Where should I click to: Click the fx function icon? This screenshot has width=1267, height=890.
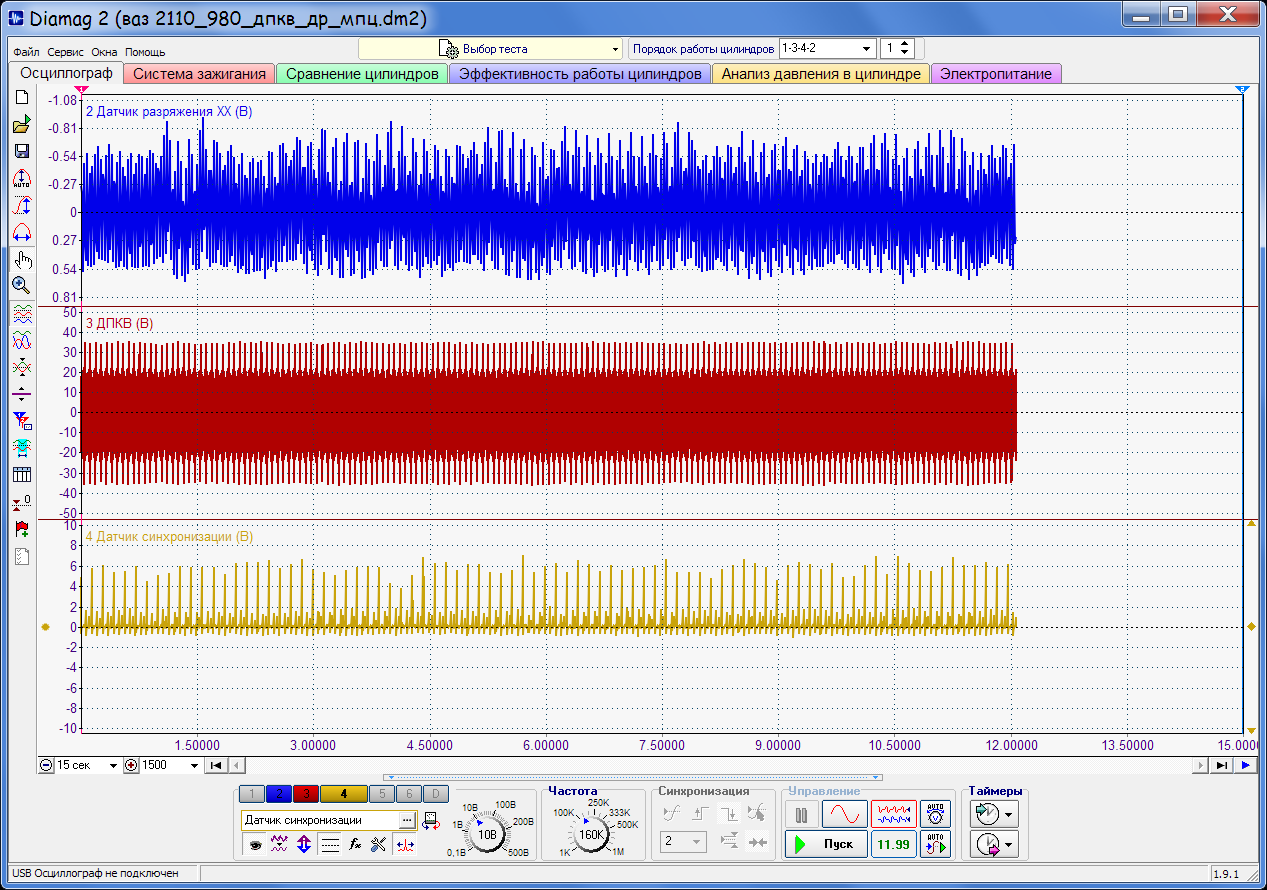[x=355, y=845]
